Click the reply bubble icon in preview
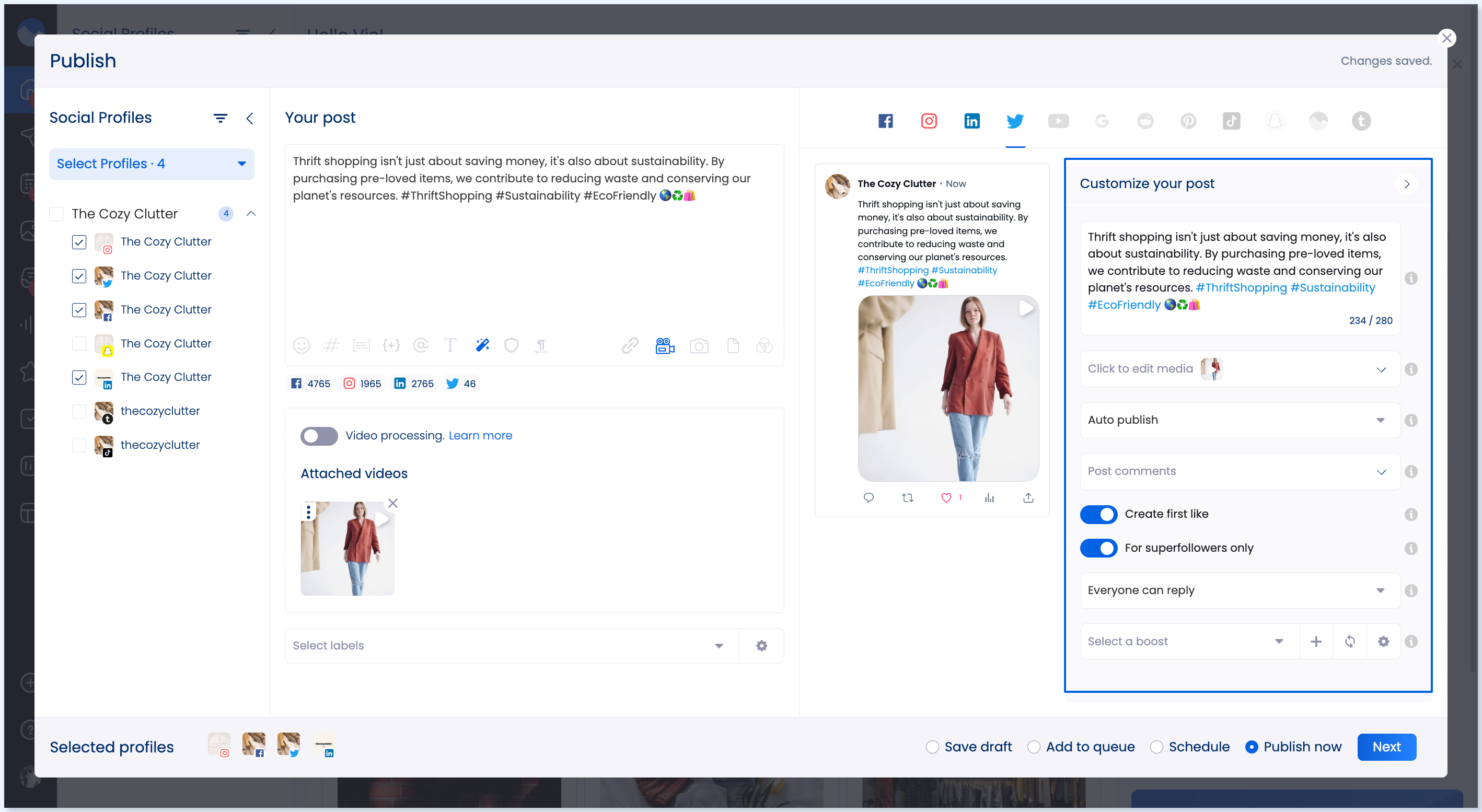 click(x=869, y=498)
